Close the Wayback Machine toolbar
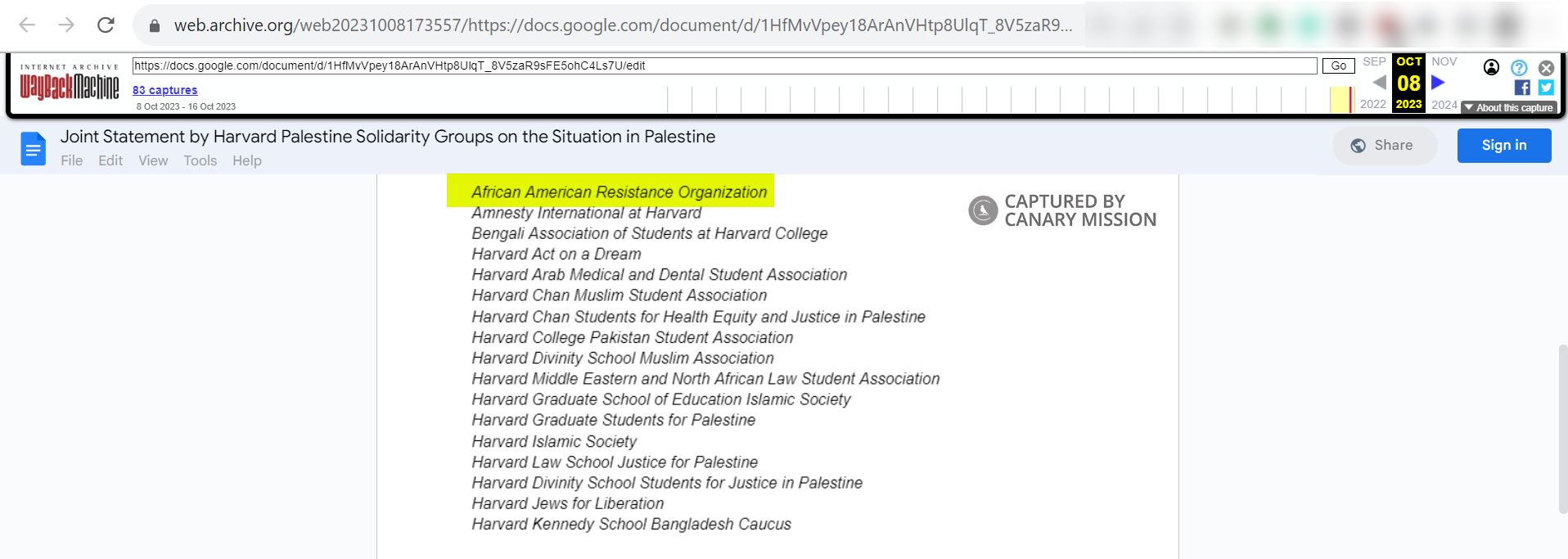The width and height of the screenshot is (1568, 559). click(x=1546, y=68)
